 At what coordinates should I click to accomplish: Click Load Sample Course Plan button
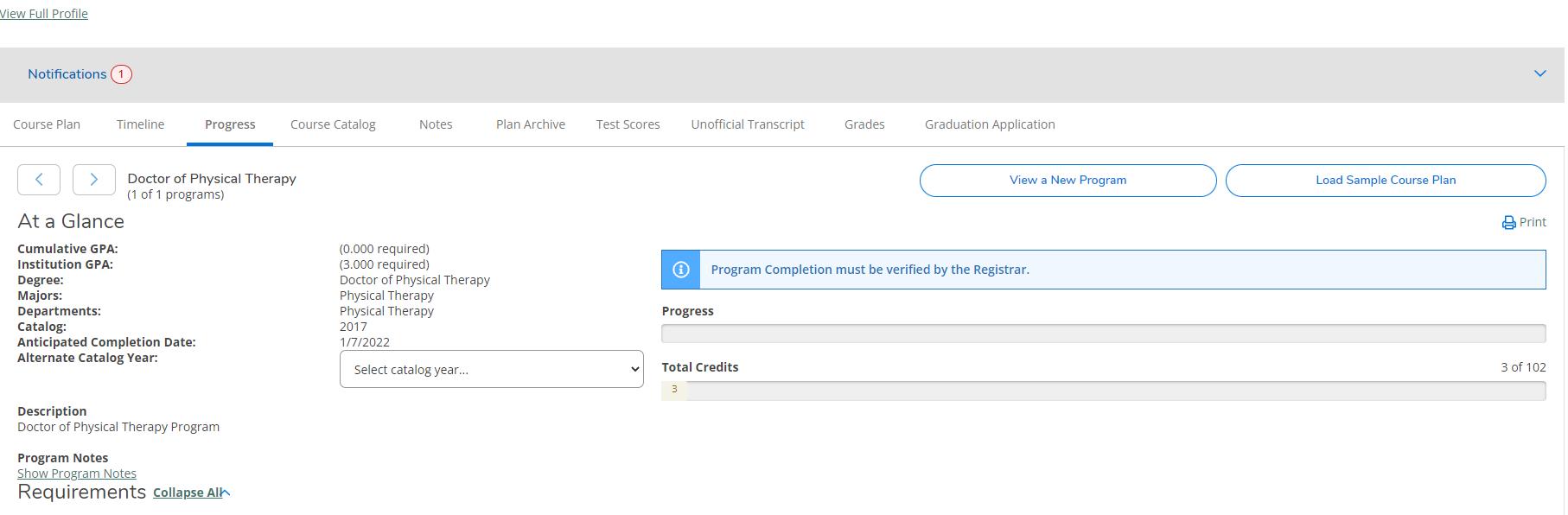click(x=1385, y=181)
